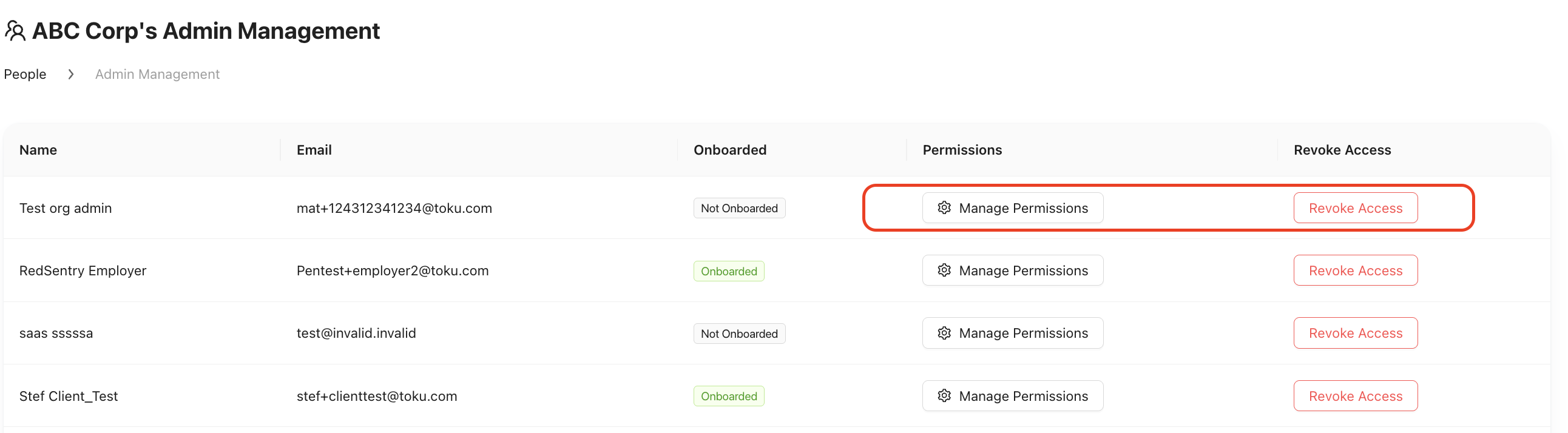Click gear icon in saas sssssa row
Screen dimensions: 1568x433
[944, 333]
